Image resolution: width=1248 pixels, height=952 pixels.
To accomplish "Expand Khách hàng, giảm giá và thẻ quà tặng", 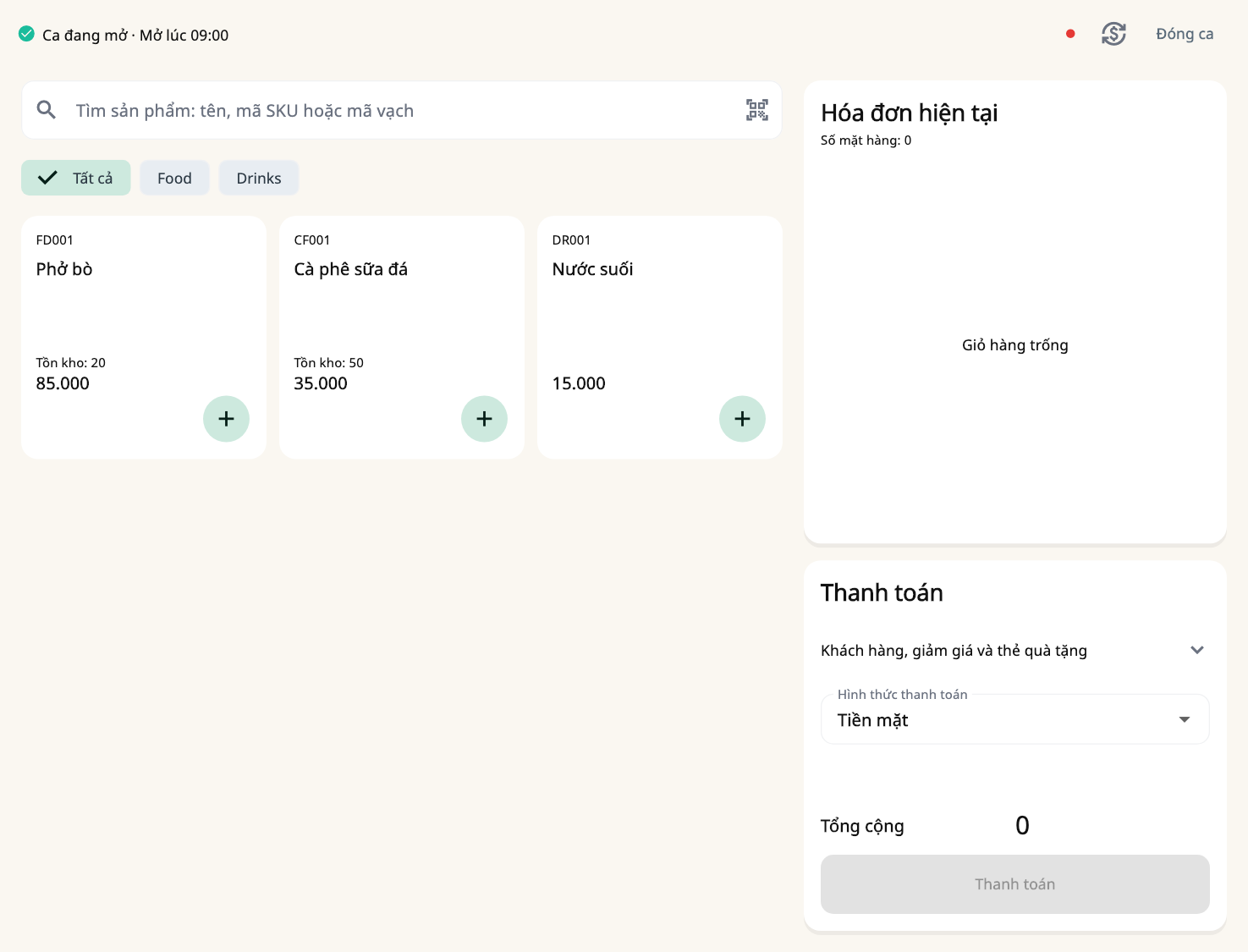I will (x=1014, y=650).
